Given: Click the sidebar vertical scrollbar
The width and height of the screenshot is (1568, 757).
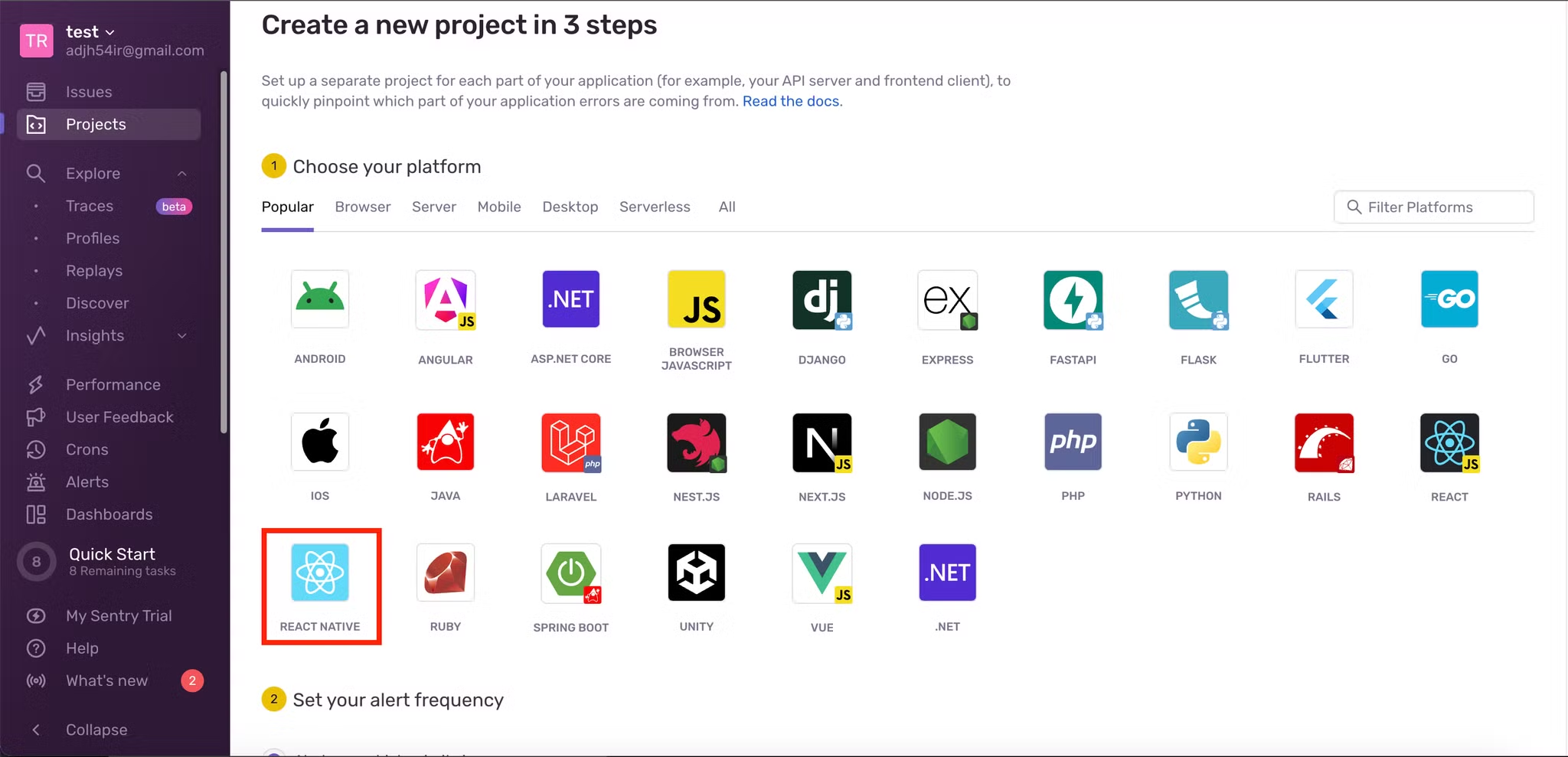Looking at the screenshot, I should click(x=224, y=253).
